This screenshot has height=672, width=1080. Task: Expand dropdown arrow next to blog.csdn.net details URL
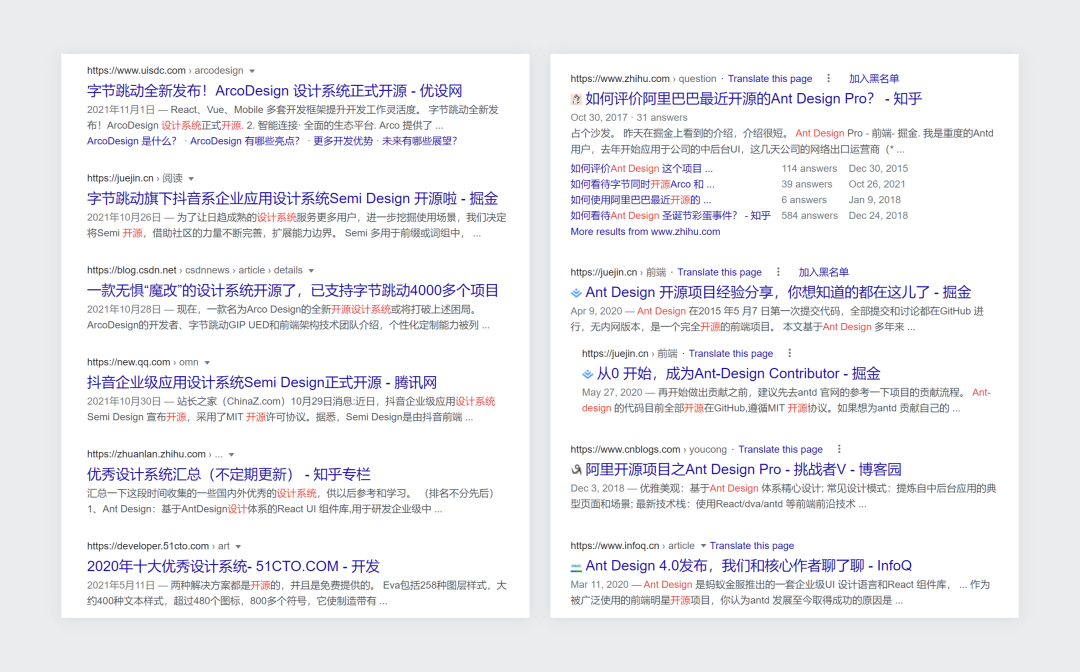point(311,271)
